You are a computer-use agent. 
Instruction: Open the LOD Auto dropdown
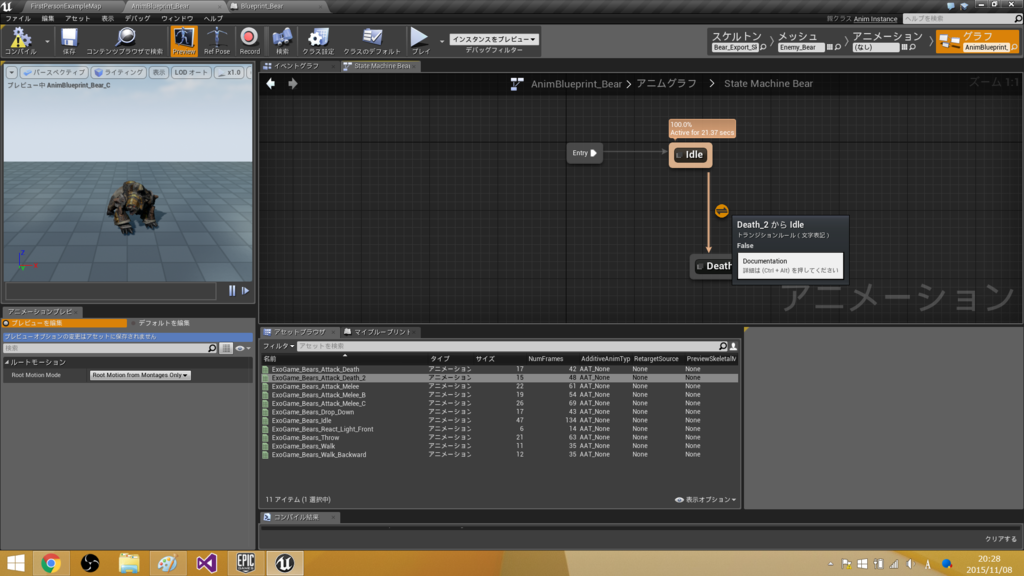pyautogui.click(x=191, y=72)
